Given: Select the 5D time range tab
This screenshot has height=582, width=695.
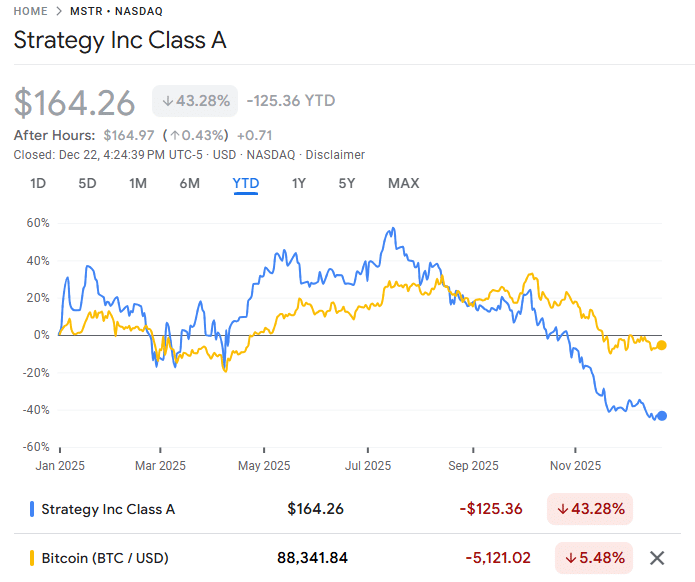Looking at the screenshot, I should point(88,183).
